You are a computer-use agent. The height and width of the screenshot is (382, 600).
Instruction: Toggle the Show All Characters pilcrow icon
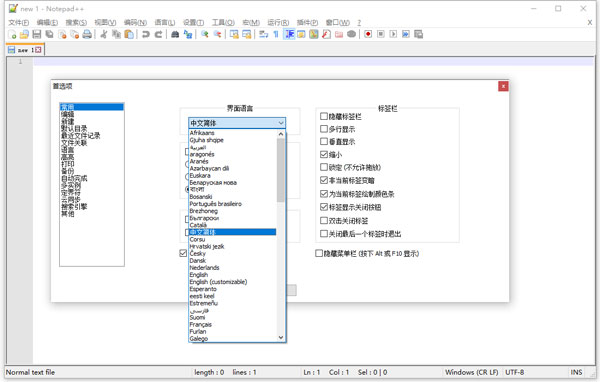tap(276, 34)
